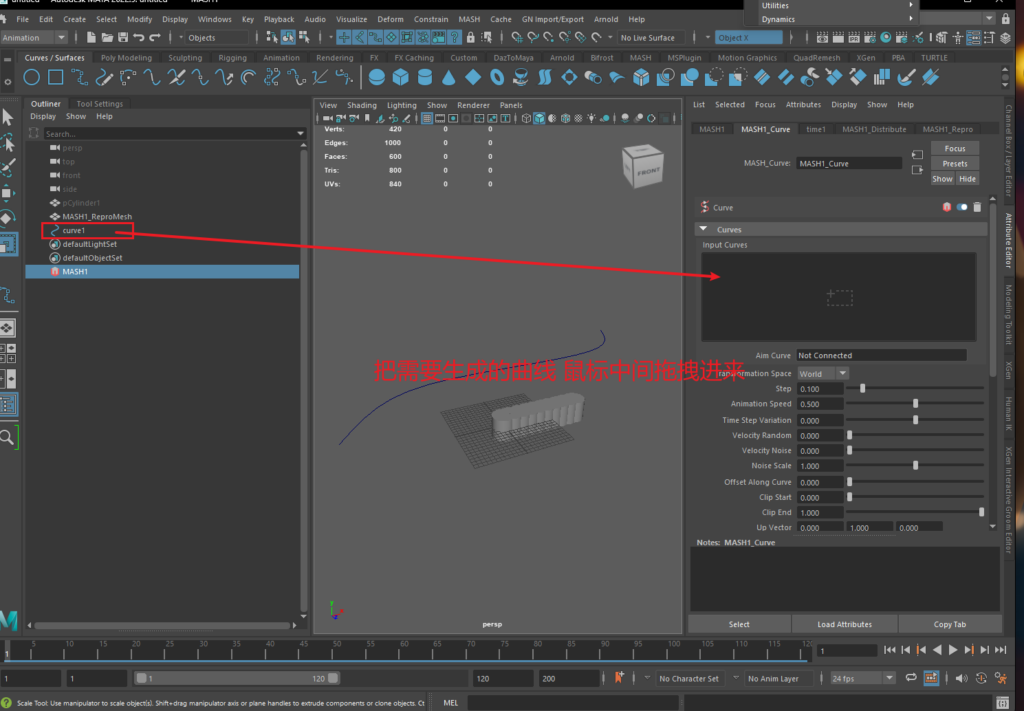Open the 24 fps dropdown
The height and width of the screenshot is (711, 1024).
(x=862, y=678)
